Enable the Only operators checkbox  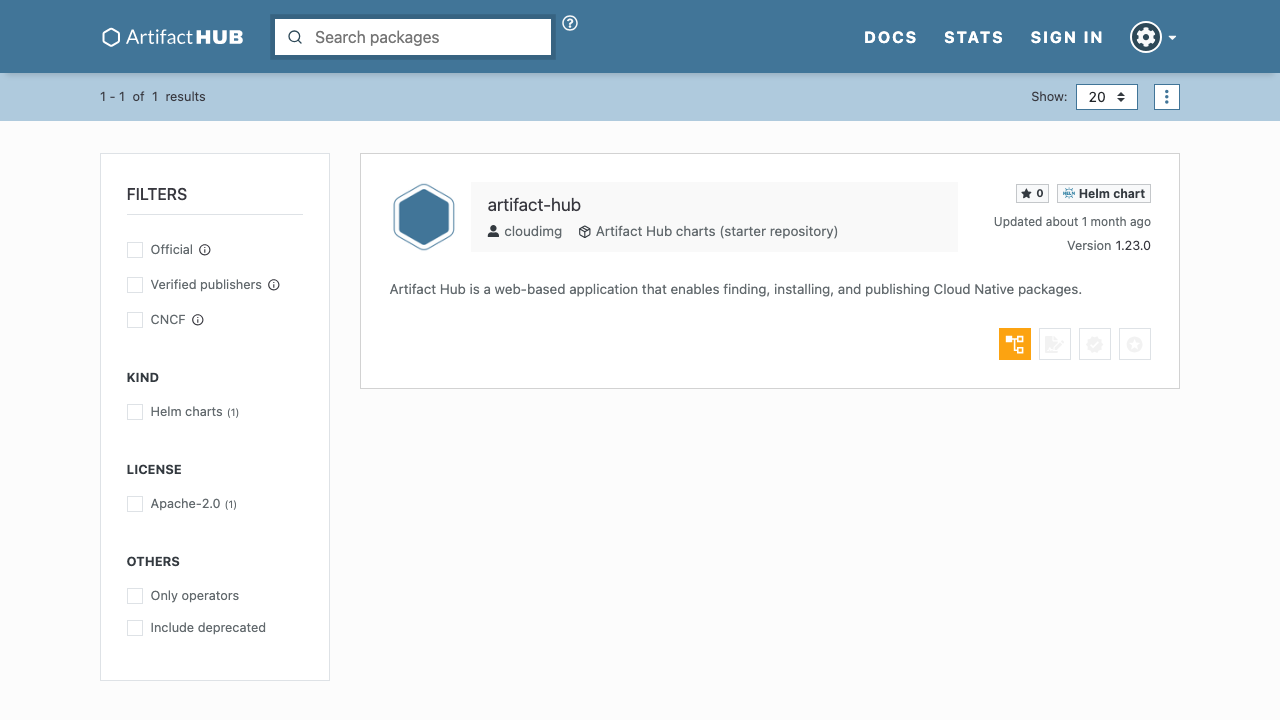click(135, 596)
